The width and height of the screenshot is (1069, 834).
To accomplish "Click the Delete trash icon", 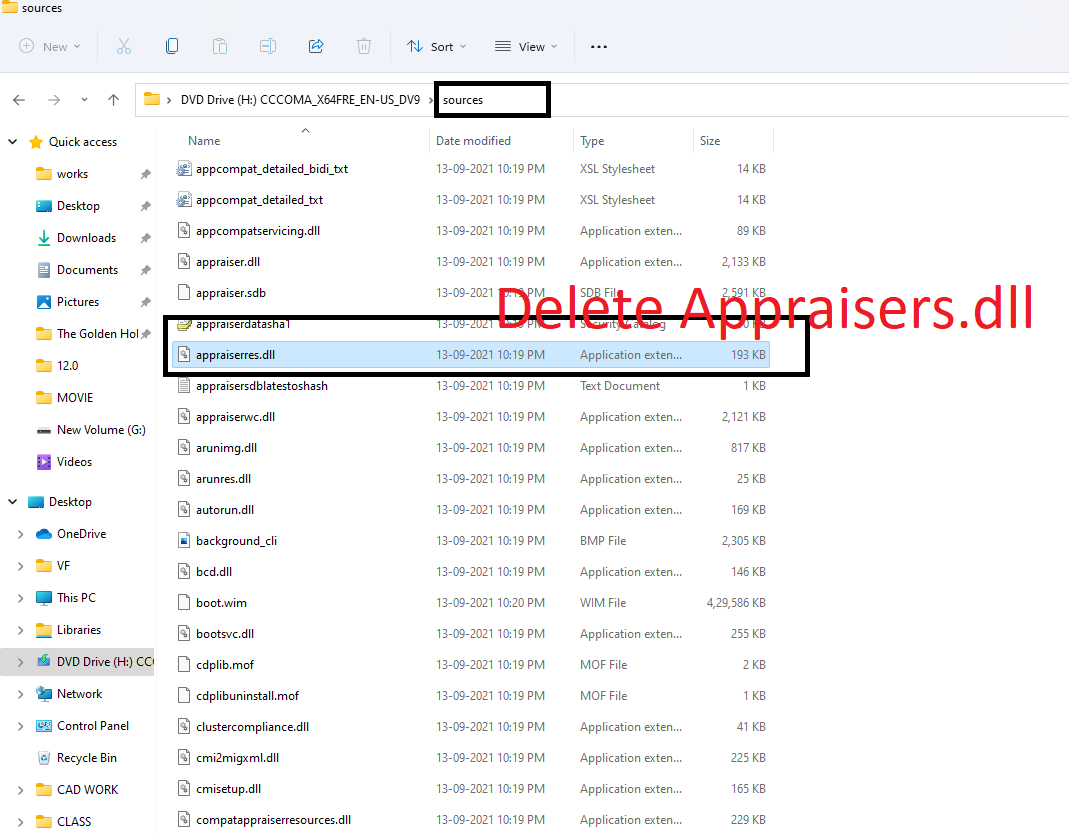I will pyautogui.click(x=364, y=46).
